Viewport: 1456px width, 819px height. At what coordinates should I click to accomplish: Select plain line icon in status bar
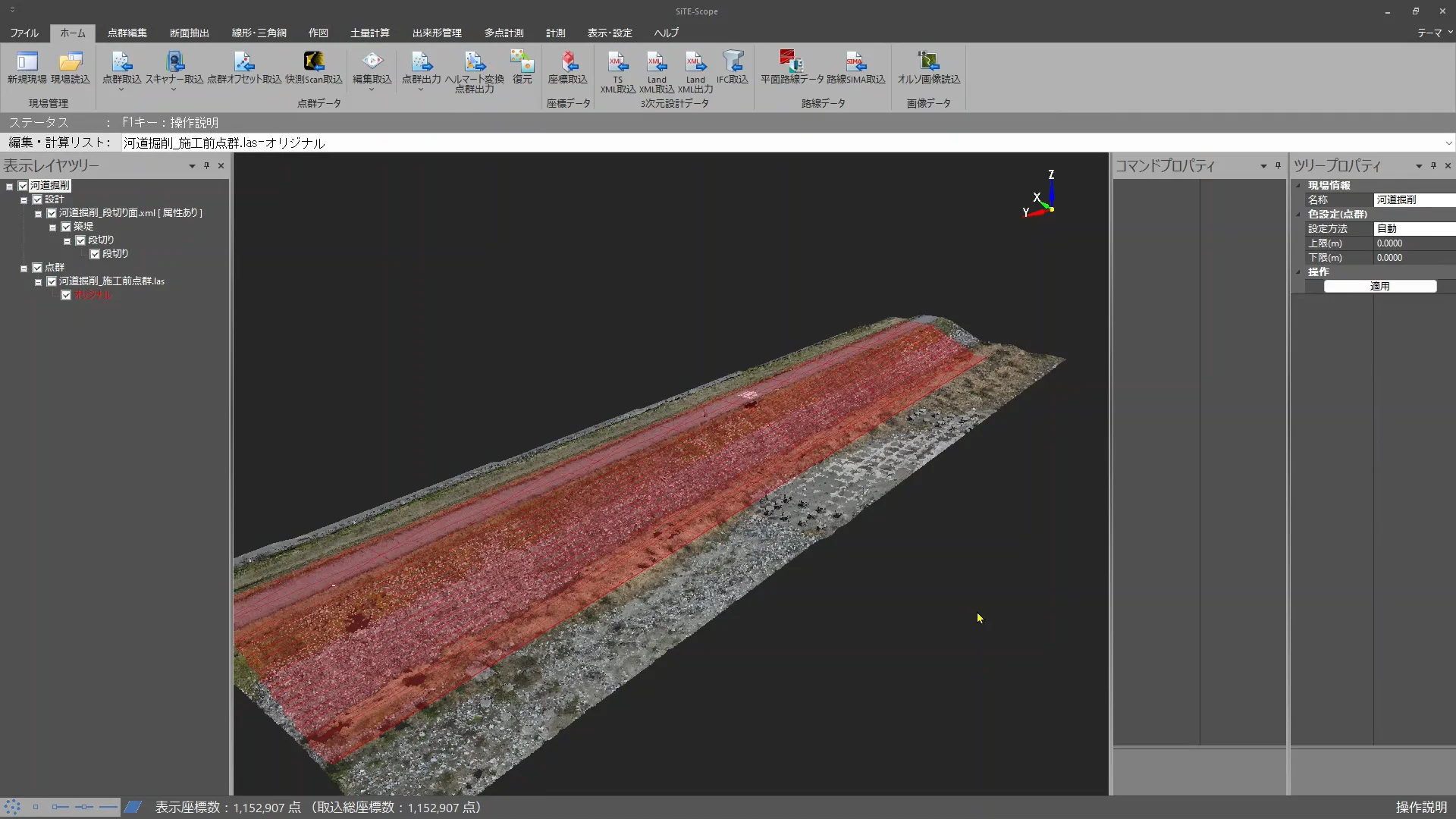tap(108, 807)
